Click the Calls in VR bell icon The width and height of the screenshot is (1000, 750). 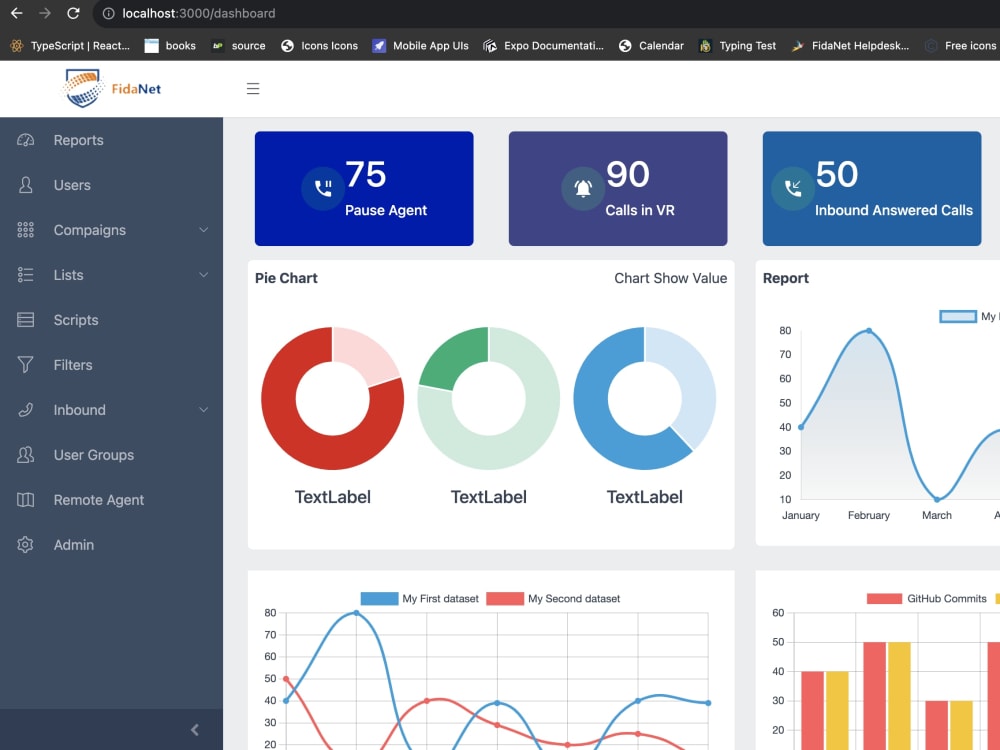583,188
